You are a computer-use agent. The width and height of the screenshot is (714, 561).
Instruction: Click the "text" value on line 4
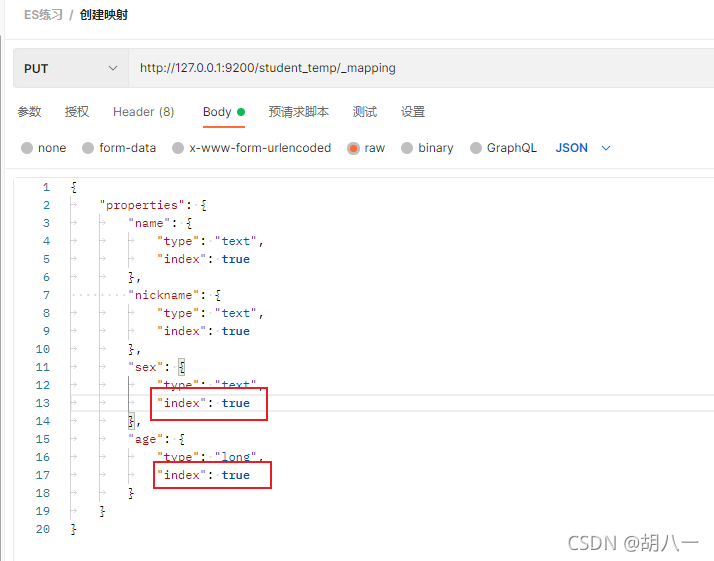pyautogui.click(x=236, y=241)
